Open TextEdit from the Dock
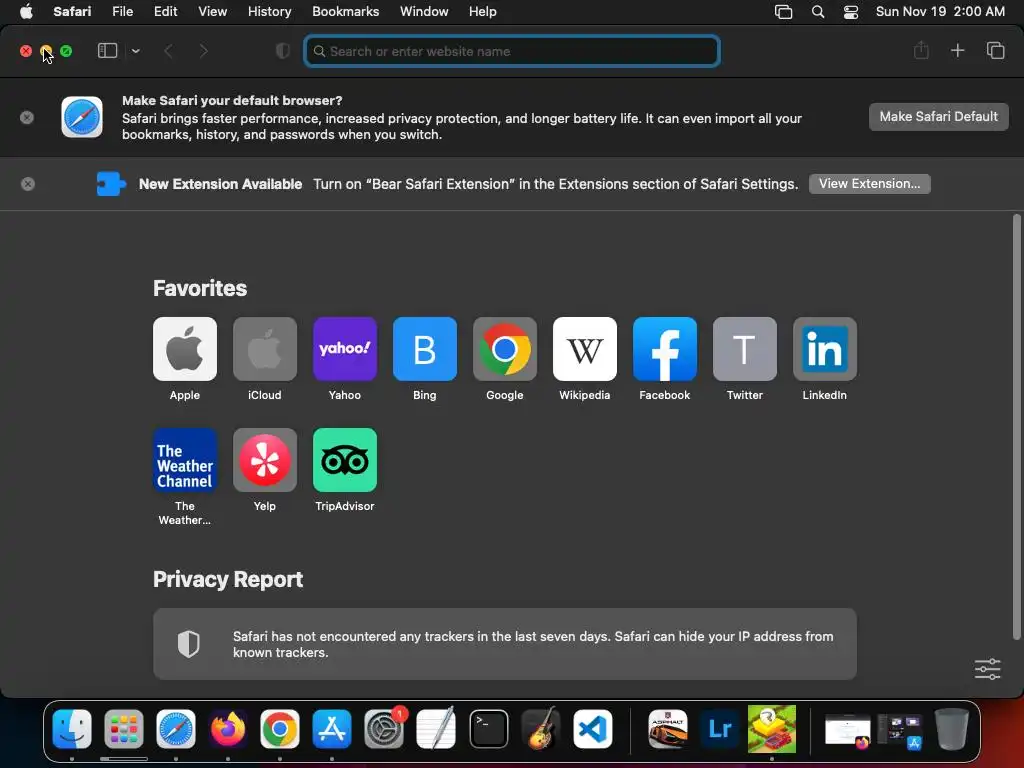The width and height of the screenshot is (1024, 768). coord(436,728)
